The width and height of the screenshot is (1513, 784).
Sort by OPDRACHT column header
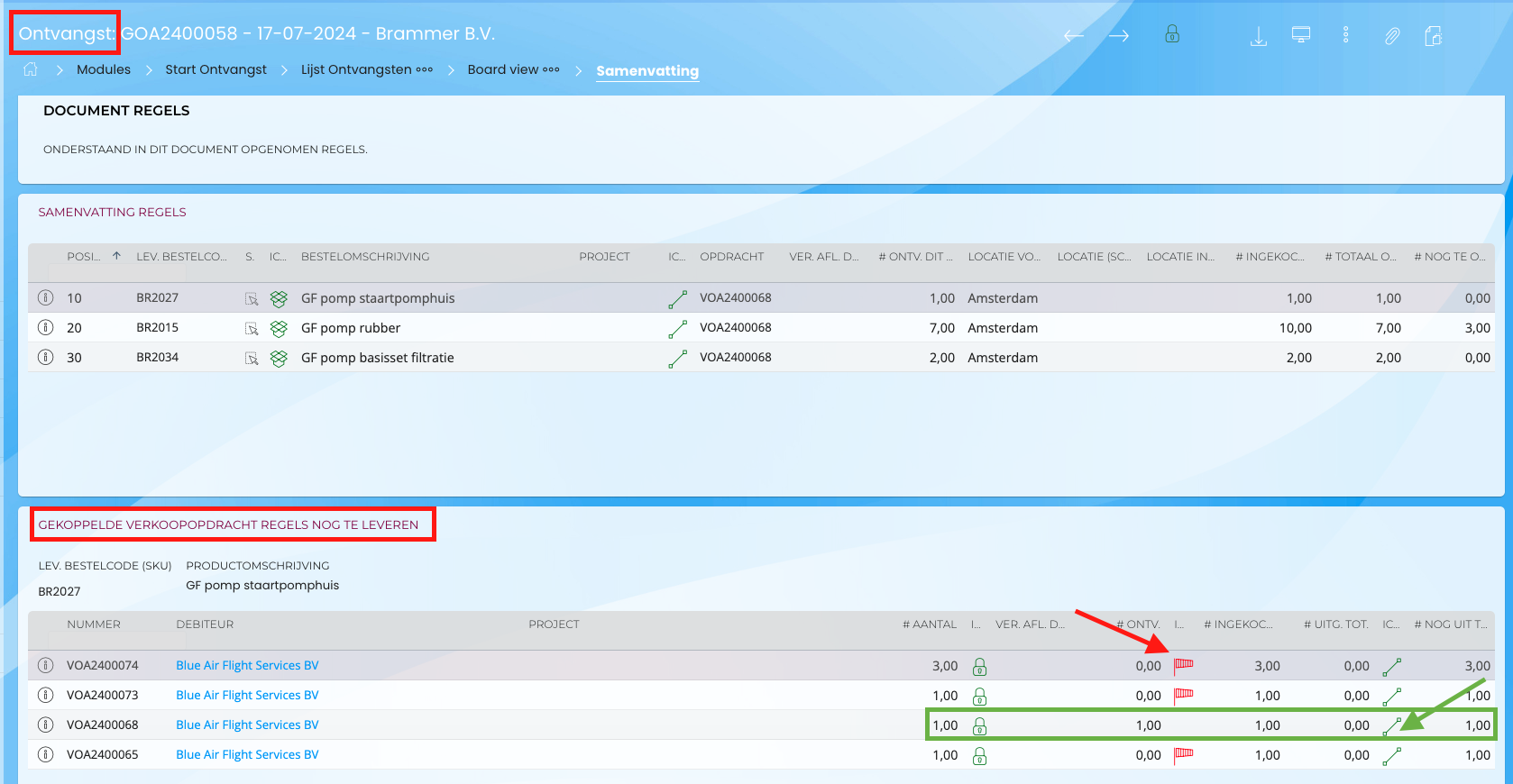tap(731, 257)
